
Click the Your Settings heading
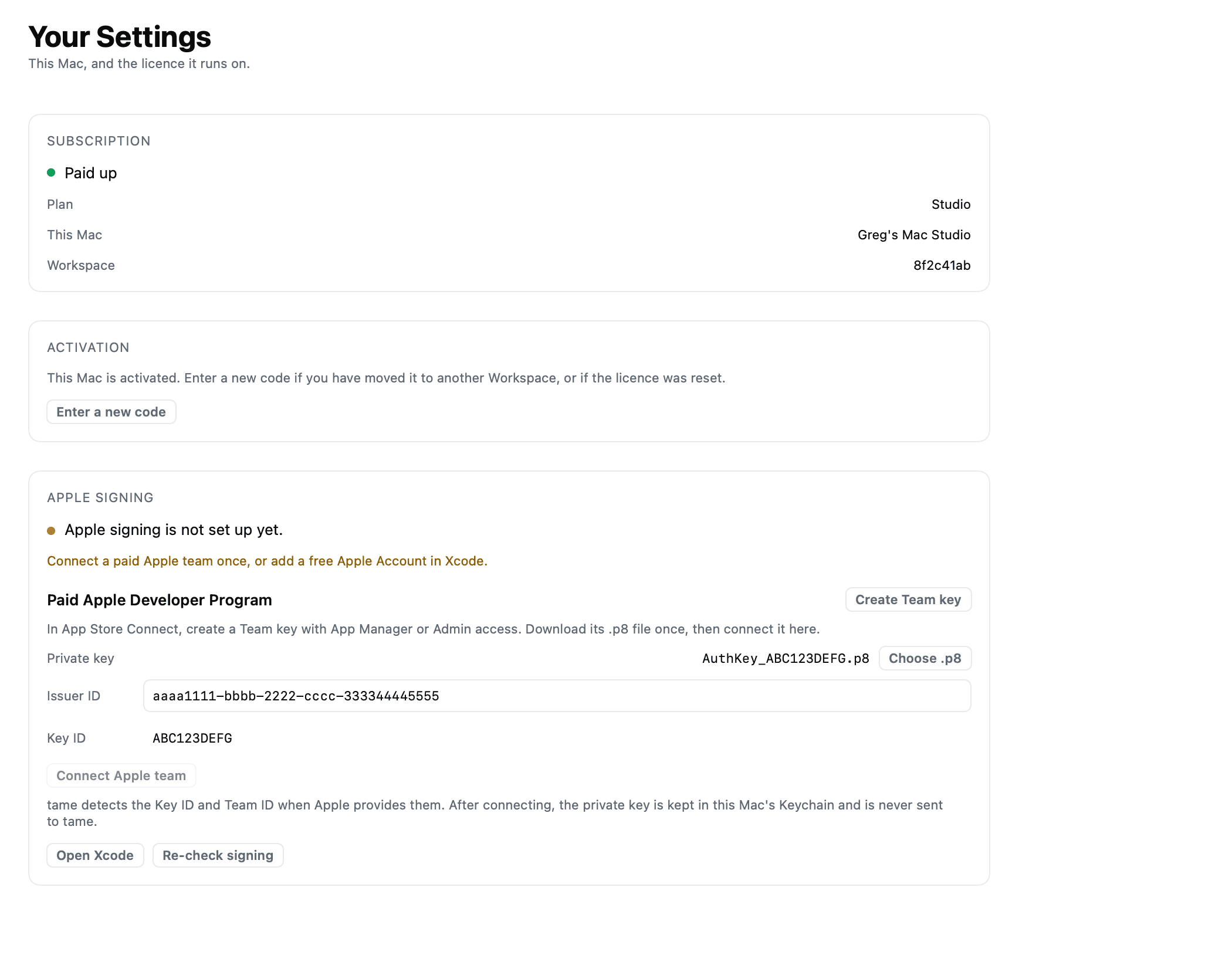coord(120,37)
